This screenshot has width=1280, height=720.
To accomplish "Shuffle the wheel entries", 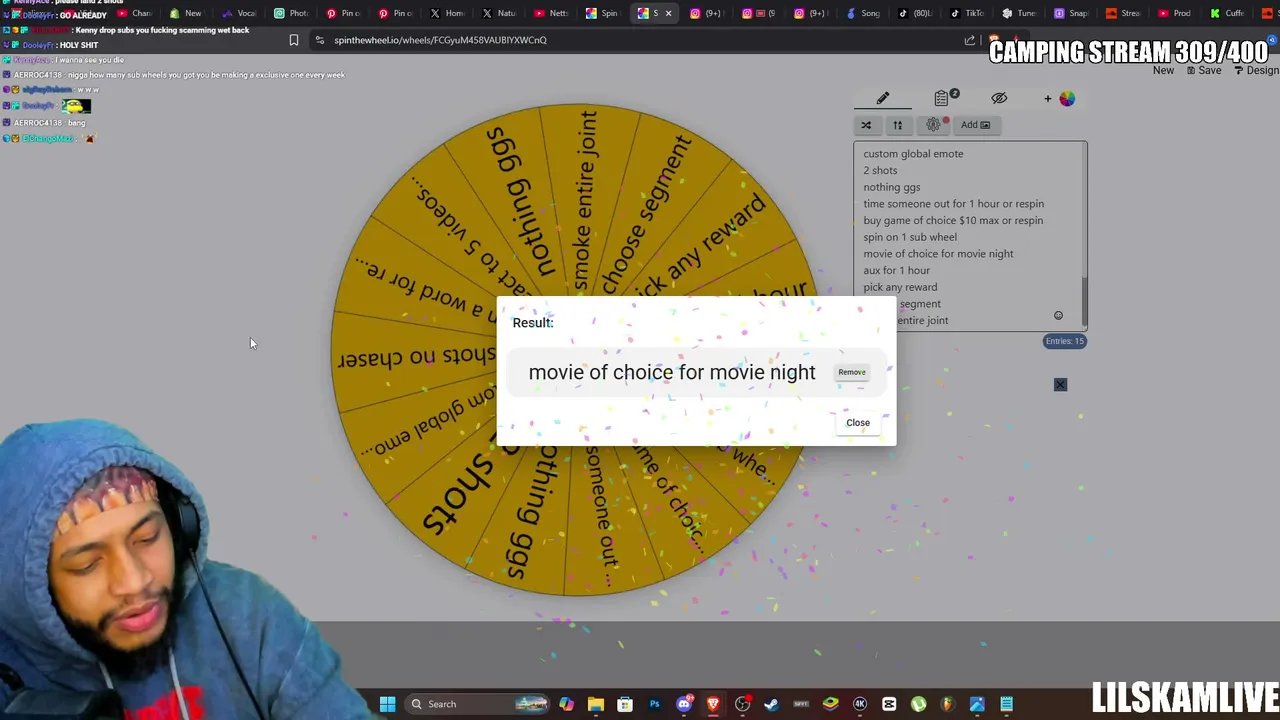I will coord(866,125).
